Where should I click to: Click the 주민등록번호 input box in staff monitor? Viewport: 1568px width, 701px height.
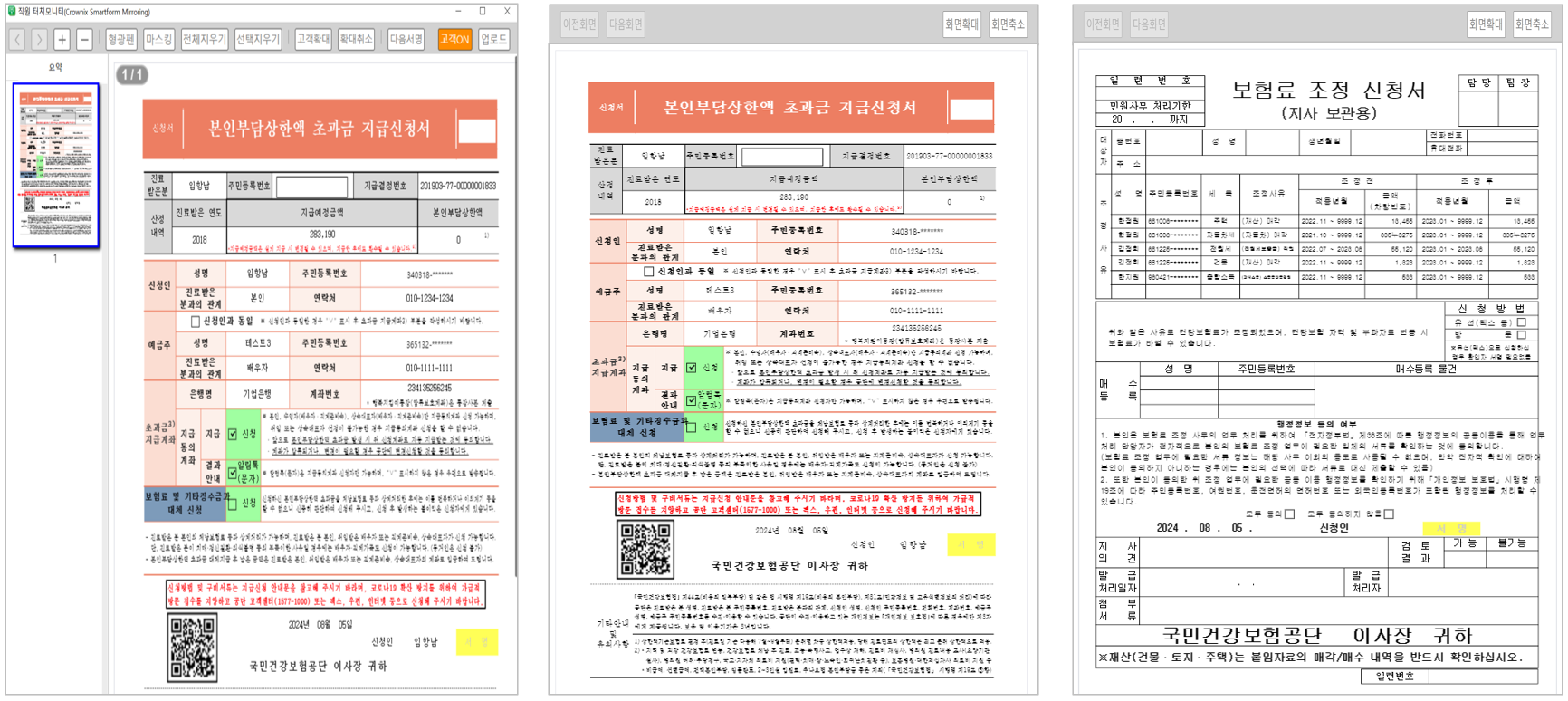click(x=311, y=186)
